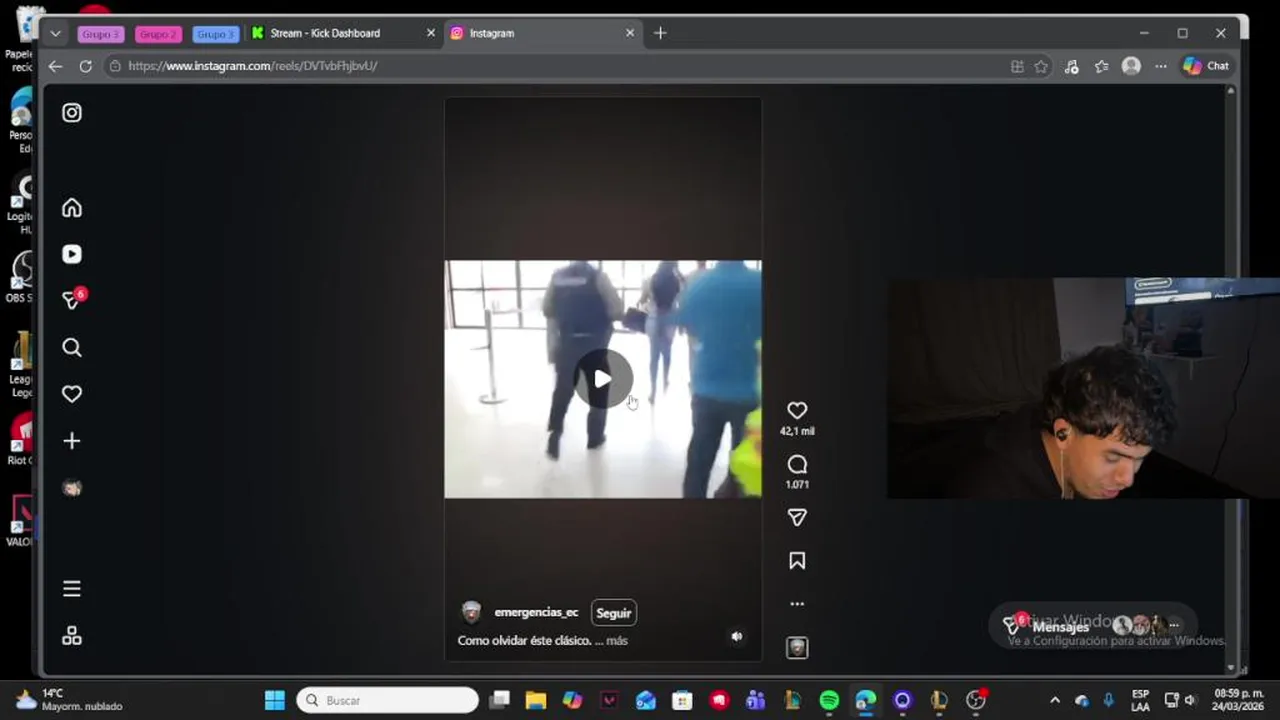This screenshot has height=720, width=1280.
Task: Open profile avatar in Instagram sidebar
Action: point(72,488)
